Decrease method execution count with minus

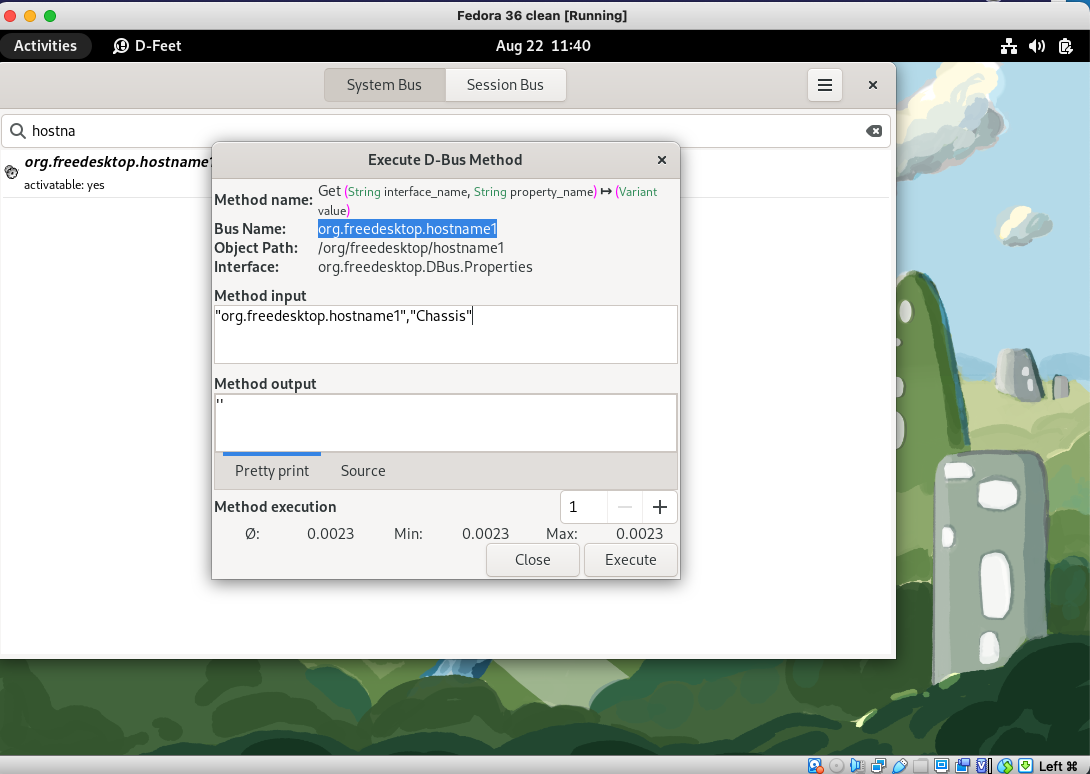pos(625,507)
